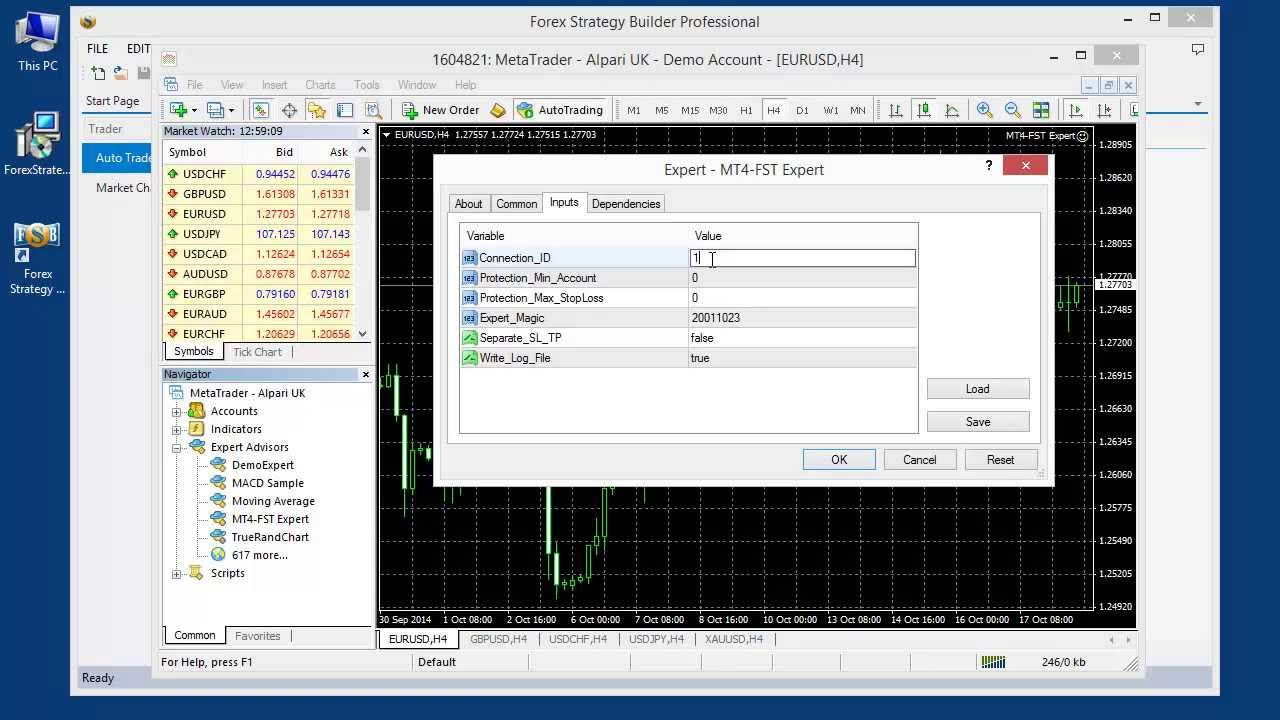Viewport: 1280px width, 720px height.
Task: Select the H1 timeframe button
Action: pos(746,110)
